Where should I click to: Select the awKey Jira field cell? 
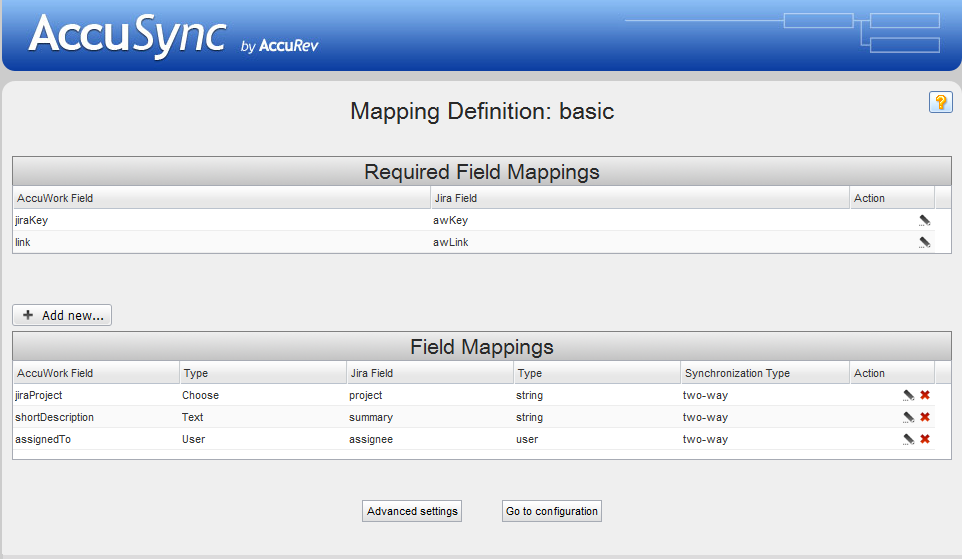tap(450, 220)
